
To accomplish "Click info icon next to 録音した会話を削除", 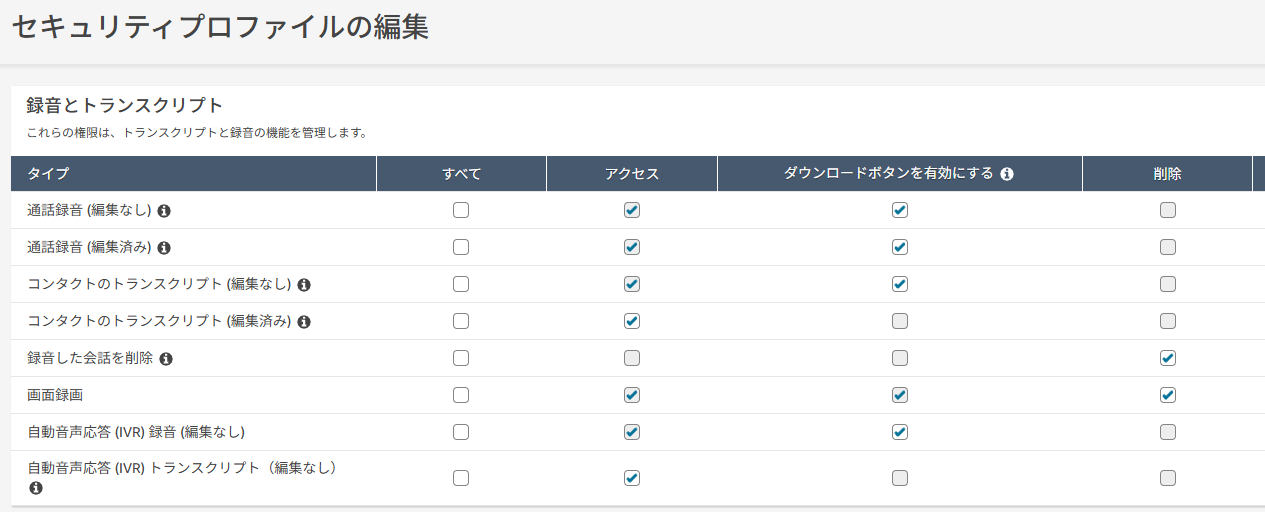I will [x=166, y=359].
